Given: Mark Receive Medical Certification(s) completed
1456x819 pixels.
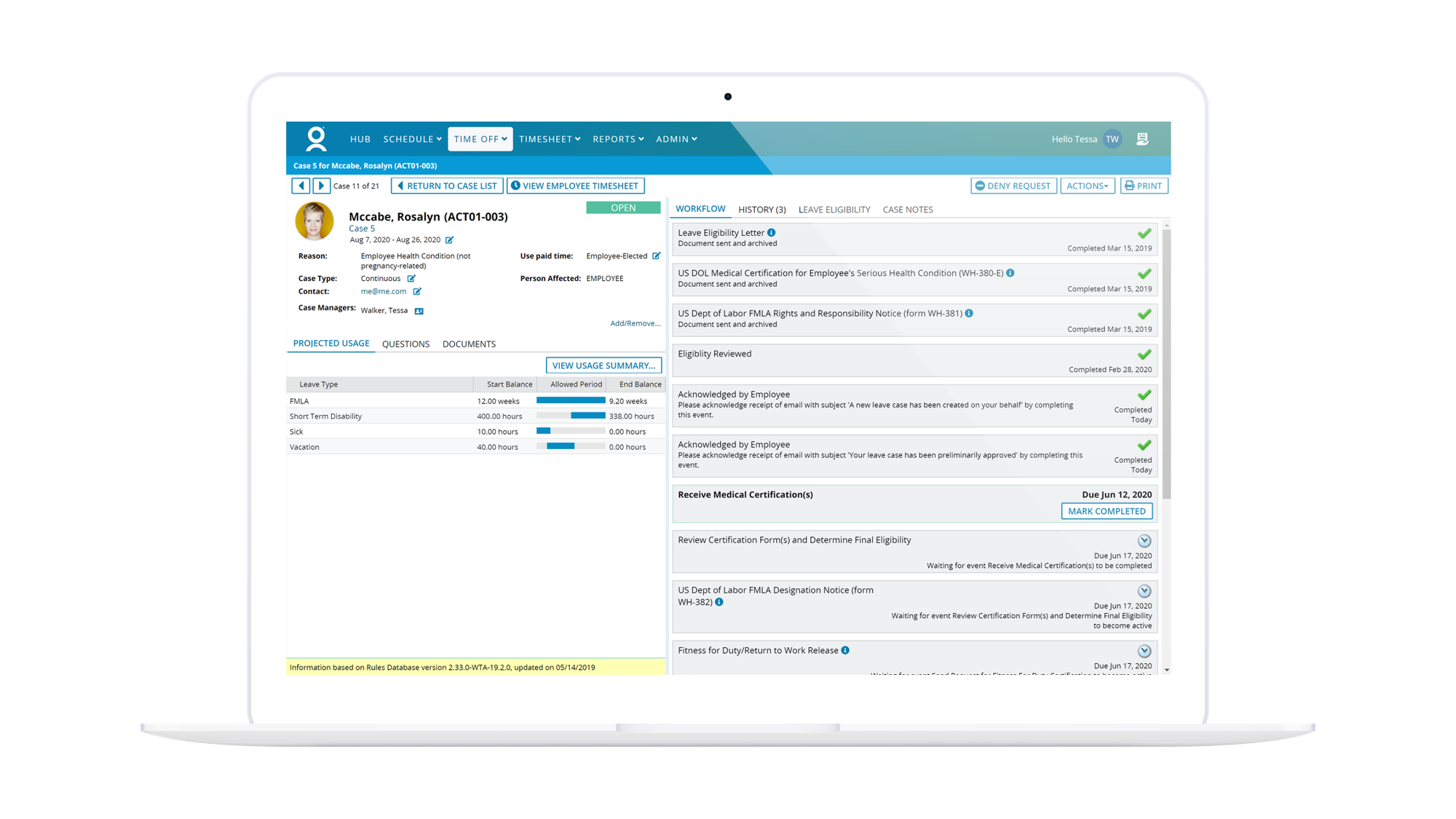Looking at the screenshot, I should tap(1106, 511).
